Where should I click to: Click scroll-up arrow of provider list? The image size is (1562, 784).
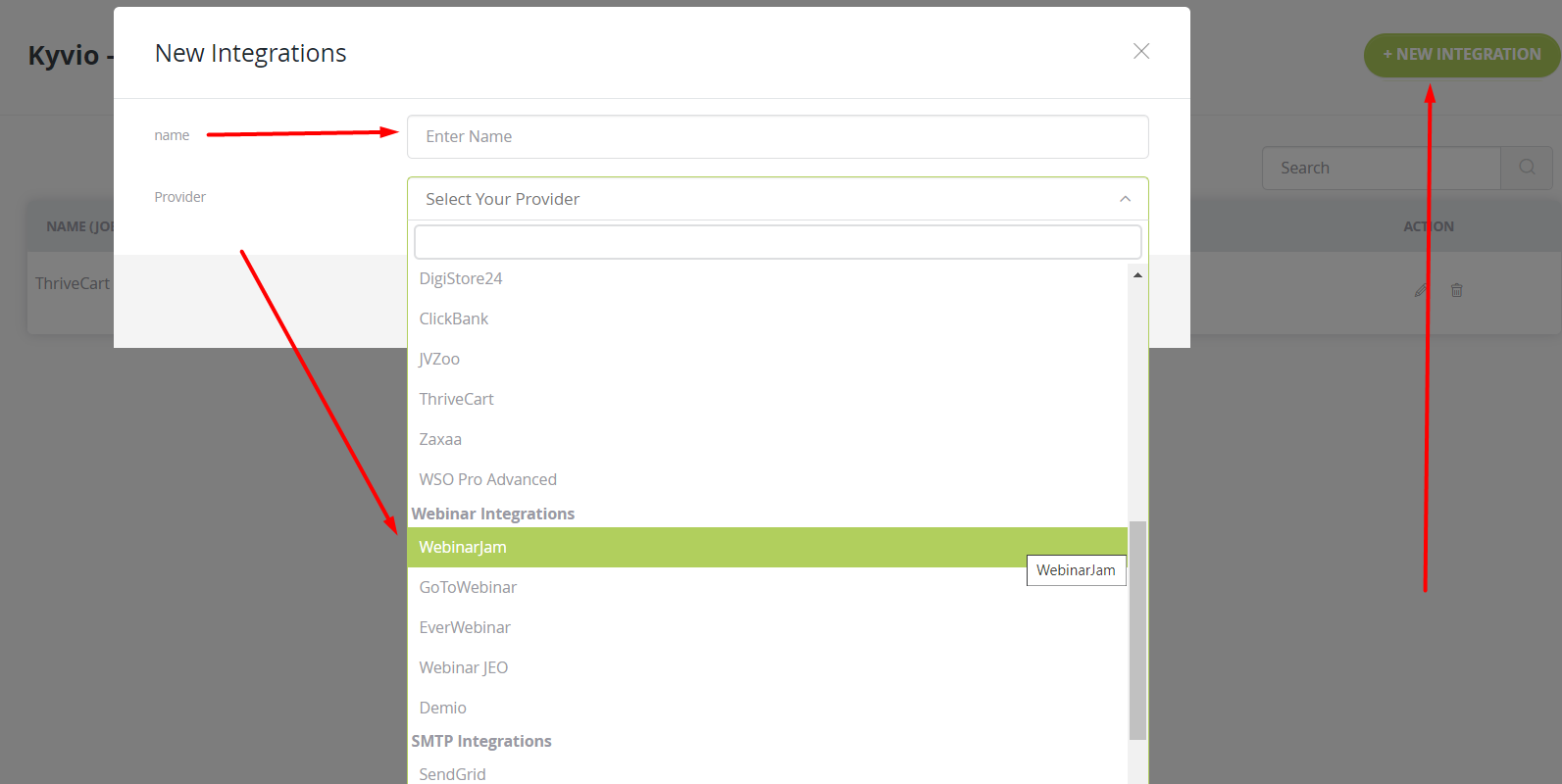tap(1137, 275)
